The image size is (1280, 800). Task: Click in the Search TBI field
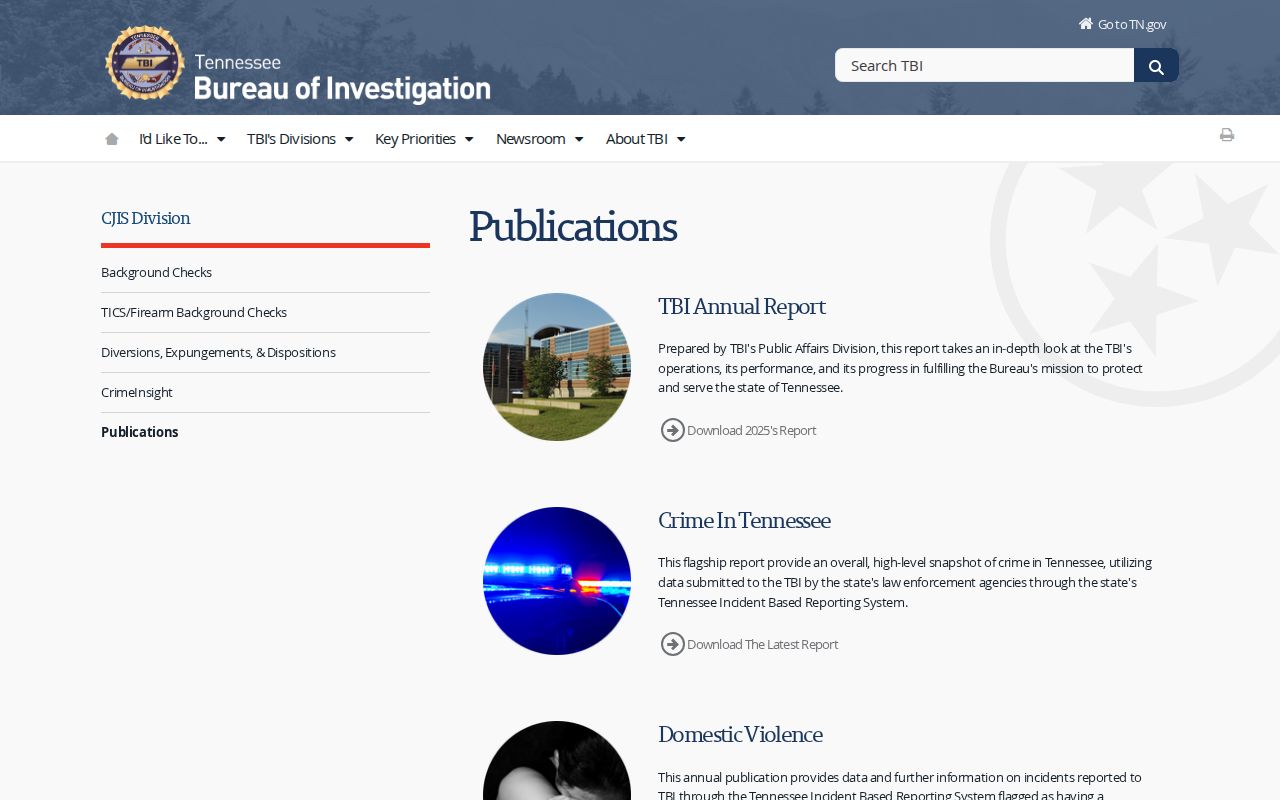coord(984,65)
